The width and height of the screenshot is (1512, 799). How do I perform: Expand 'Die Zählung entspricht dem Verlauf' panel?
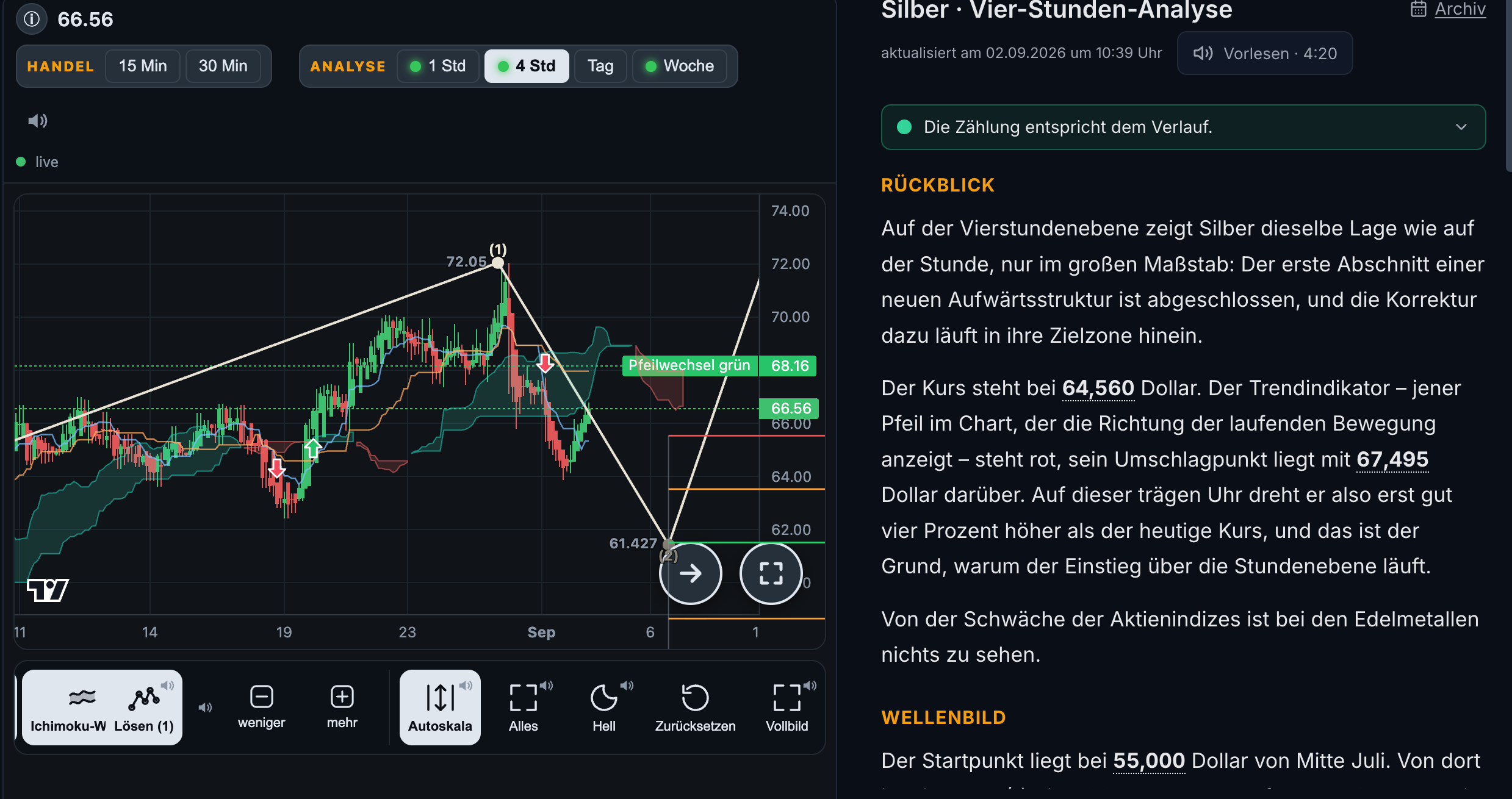1183,127
